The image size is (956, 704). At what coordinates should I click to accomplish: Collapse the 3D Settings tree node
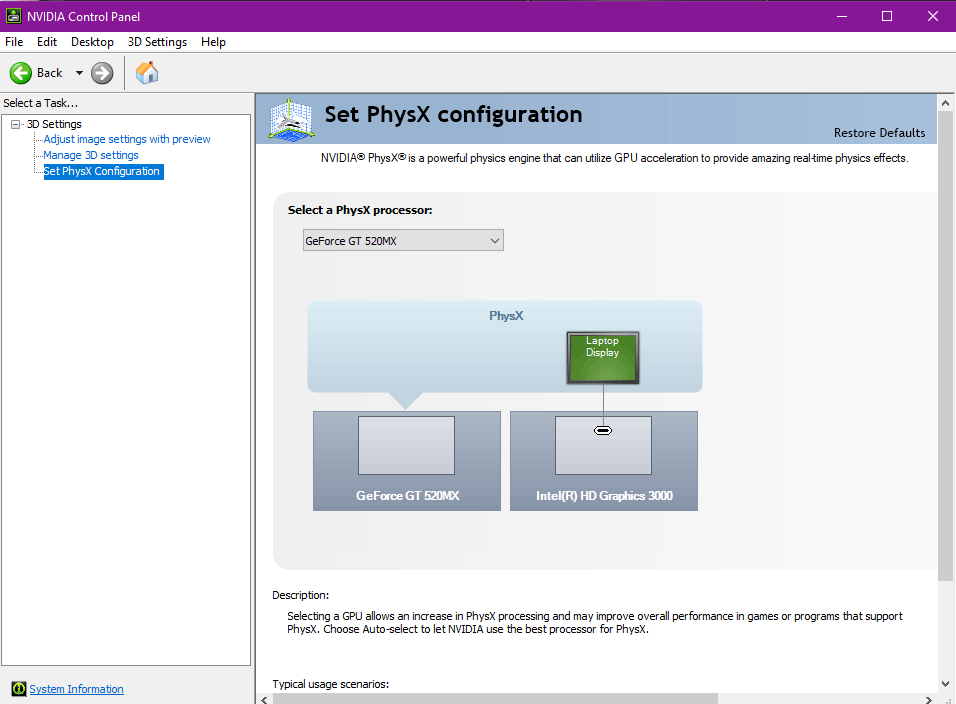pos(15,124)
